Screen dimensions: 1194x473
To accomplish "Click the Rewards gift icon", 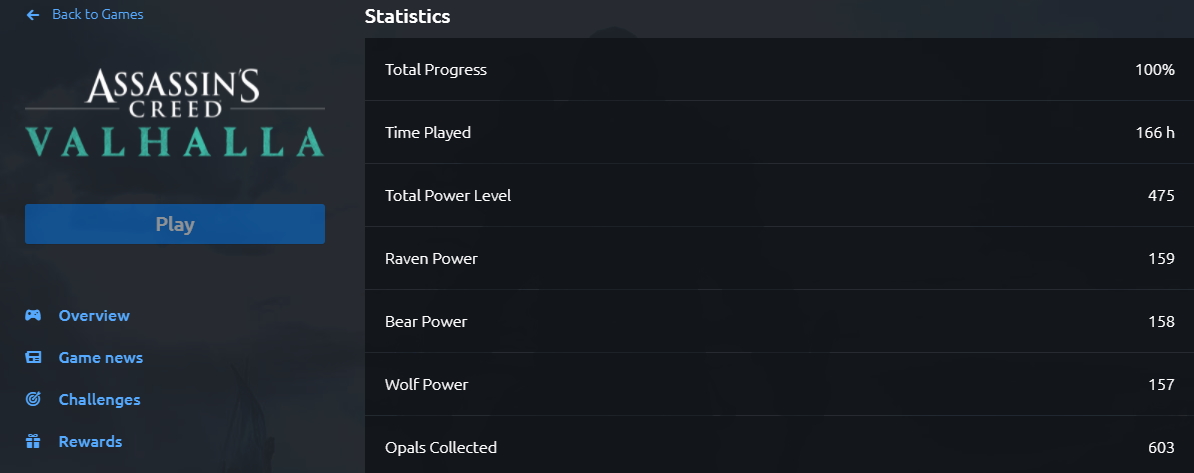I will (33, 441).
